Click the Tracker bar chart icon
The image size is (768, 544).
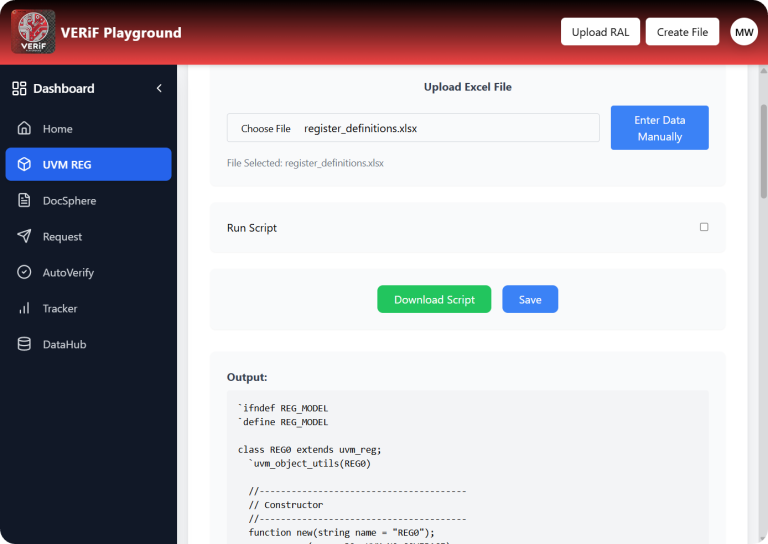tap(24, 309)
